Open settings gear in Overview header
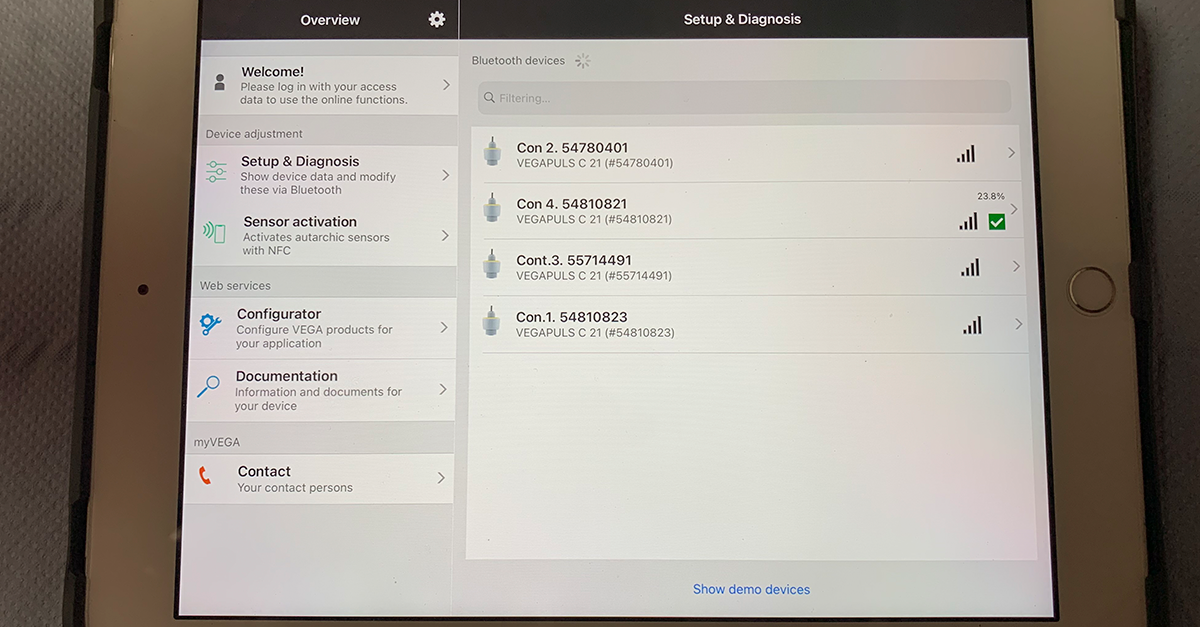Screen dimensions: 1200x627 pyautogui.click(x=436, y=20)
